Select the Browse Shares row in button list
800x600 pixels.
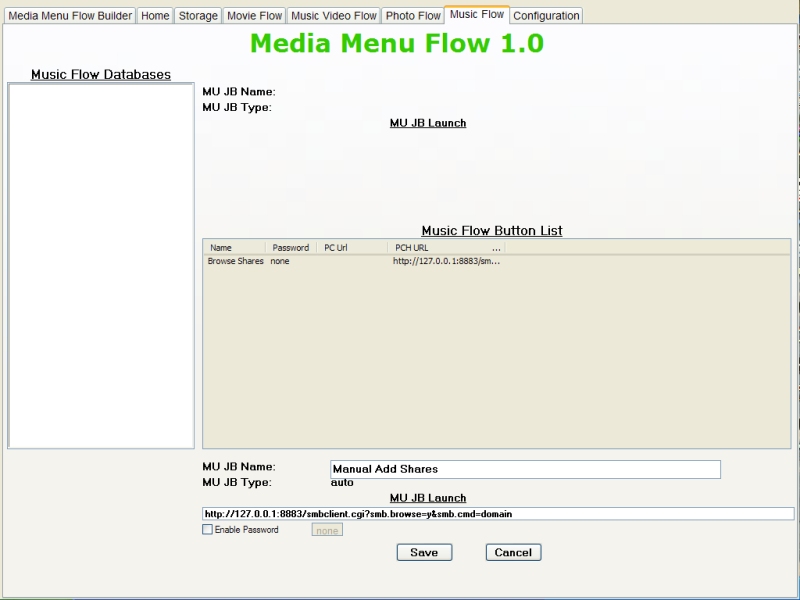coord(236,261)
